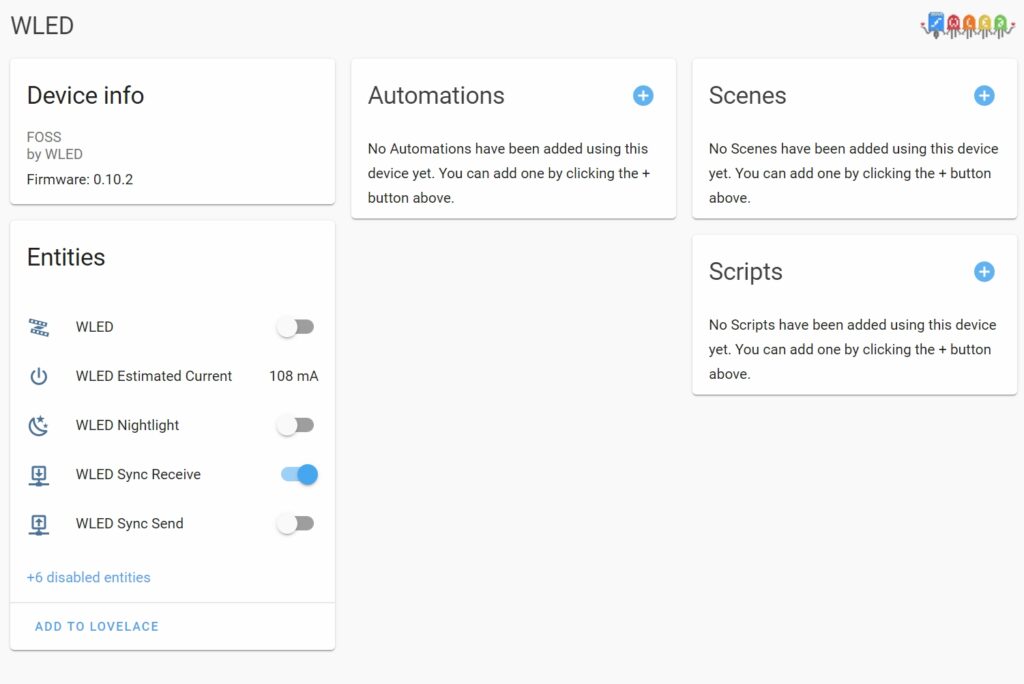This screenshot has width=1024, height=684.
Task: Click the Entities card heading
Action: pos(66,257)
